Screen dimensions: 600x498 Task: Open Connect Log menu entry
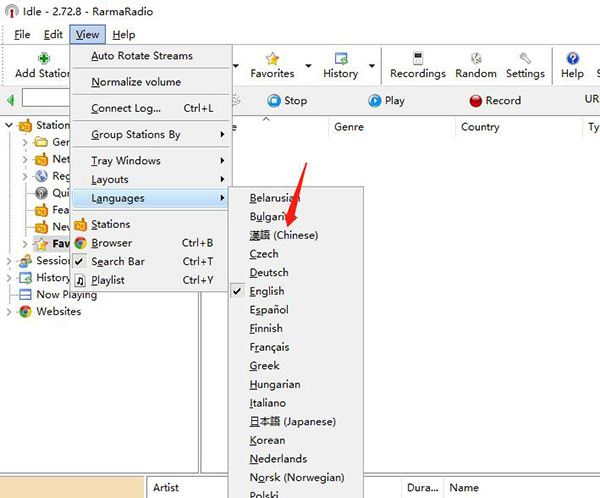[x=152, y=108]
